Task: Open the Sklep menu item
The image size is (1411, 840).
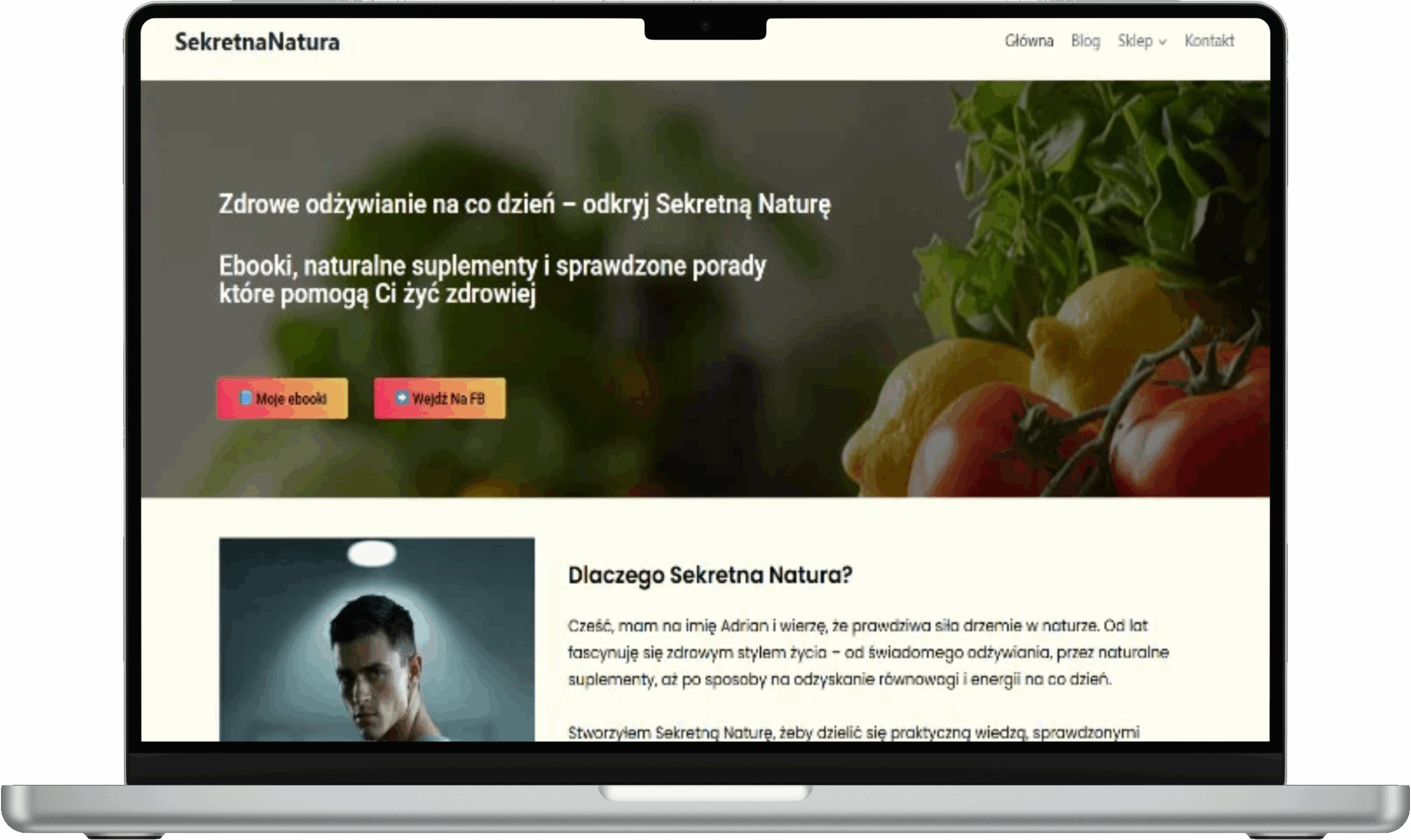Action: coord(1135,41)
